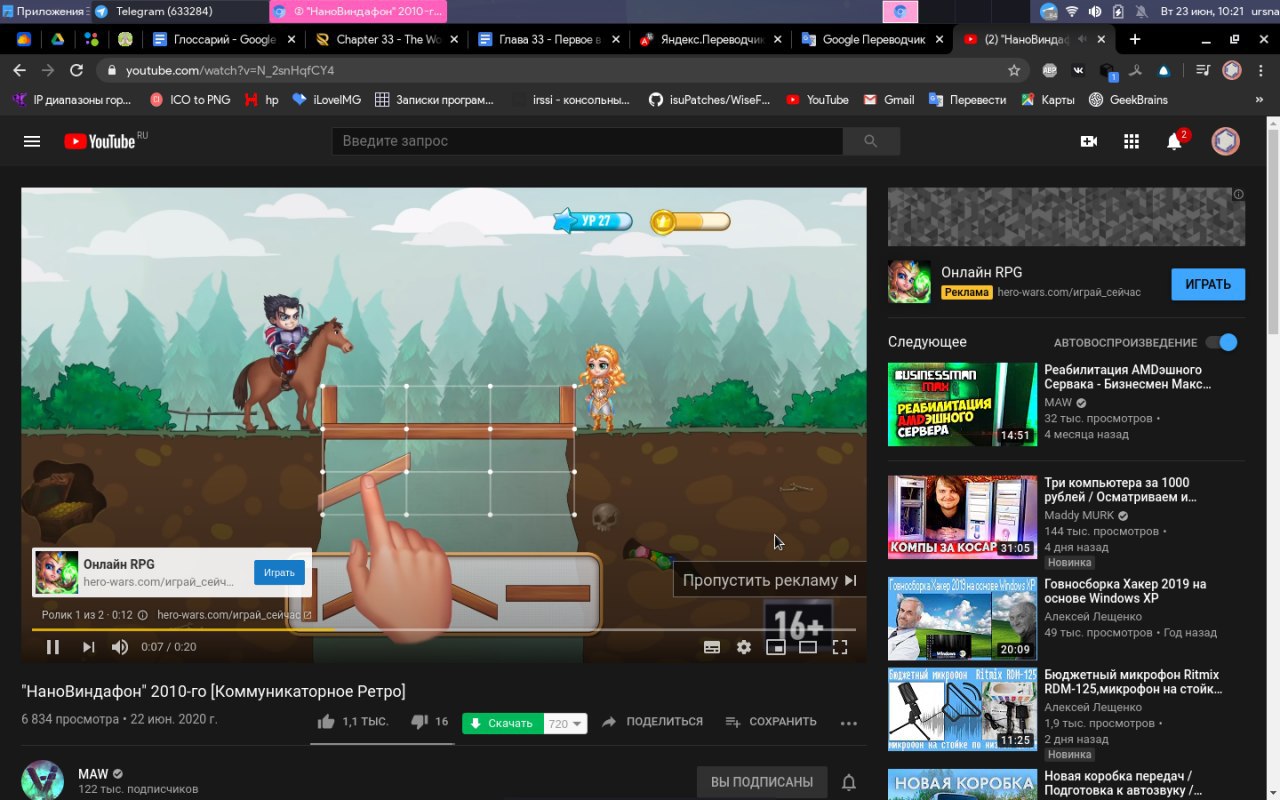This screenshot has width=1280, height=800.
Task: Click the browser address bar URL
Action: [x=230, y=70]
